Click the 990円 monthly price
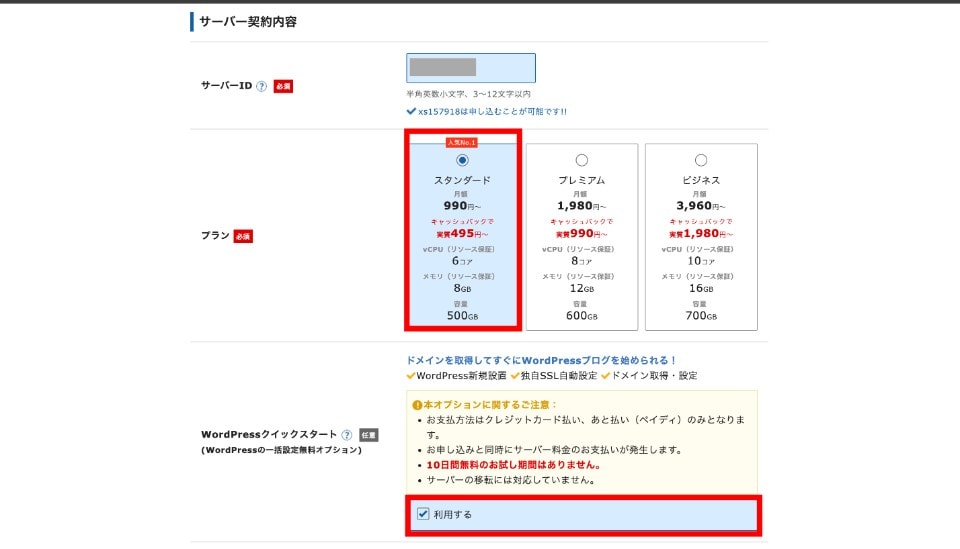The width and height of the screenshot is (960, 549). tap(462, 206)
